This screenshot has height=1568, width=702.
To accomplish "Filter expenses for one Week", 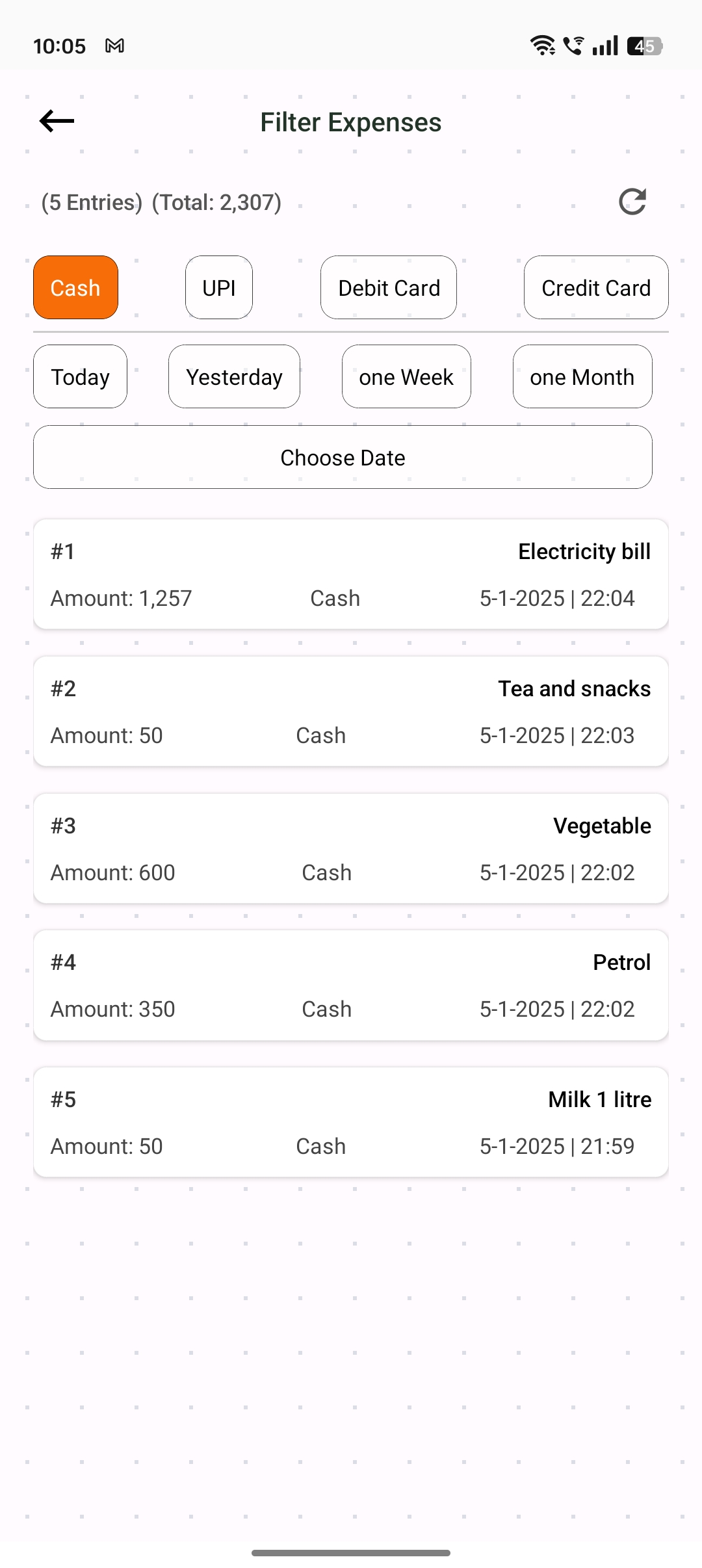I will [406, 376].
